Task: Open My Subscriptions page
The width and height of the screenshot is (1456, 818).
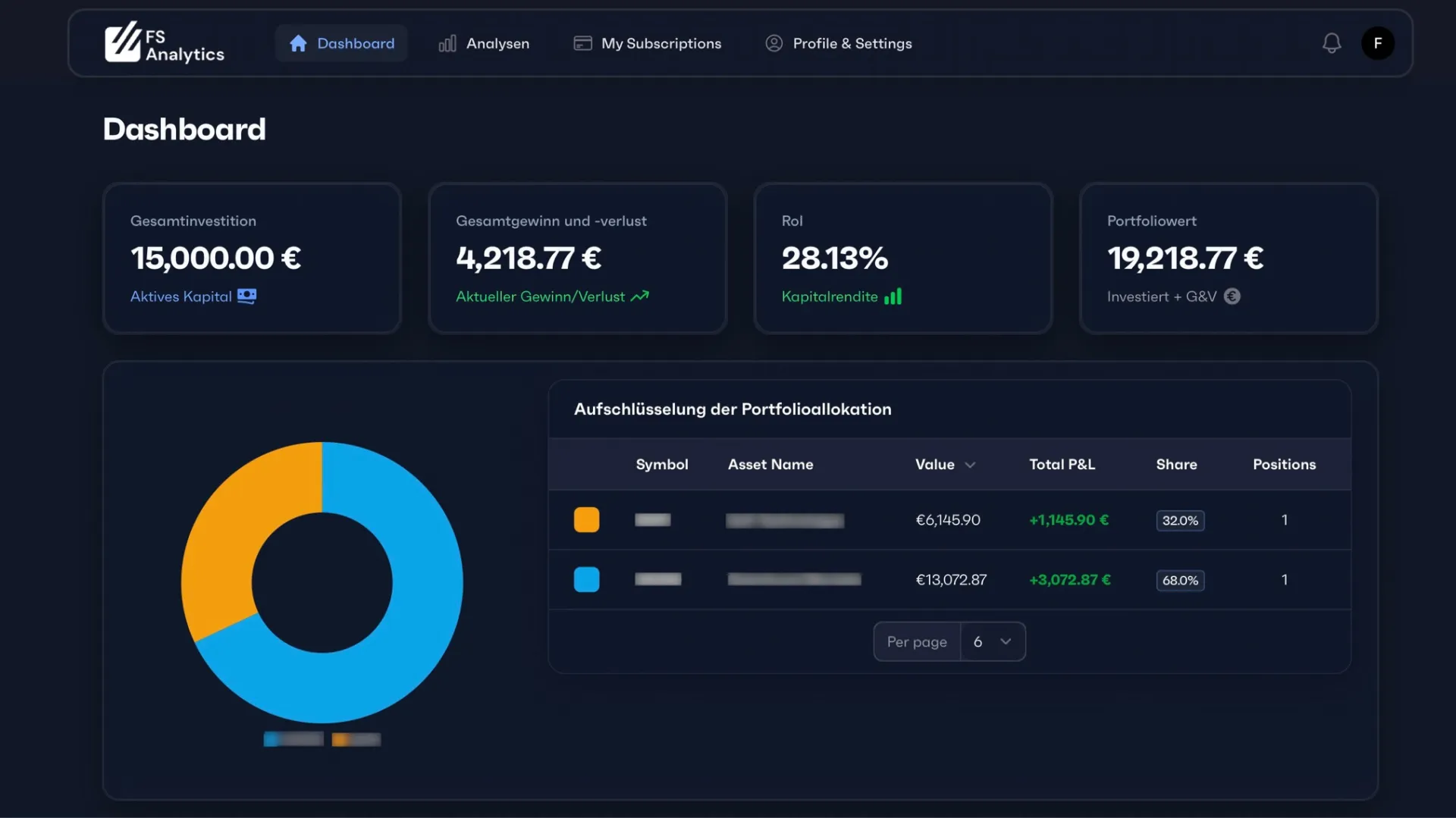Action: point(647,44)
